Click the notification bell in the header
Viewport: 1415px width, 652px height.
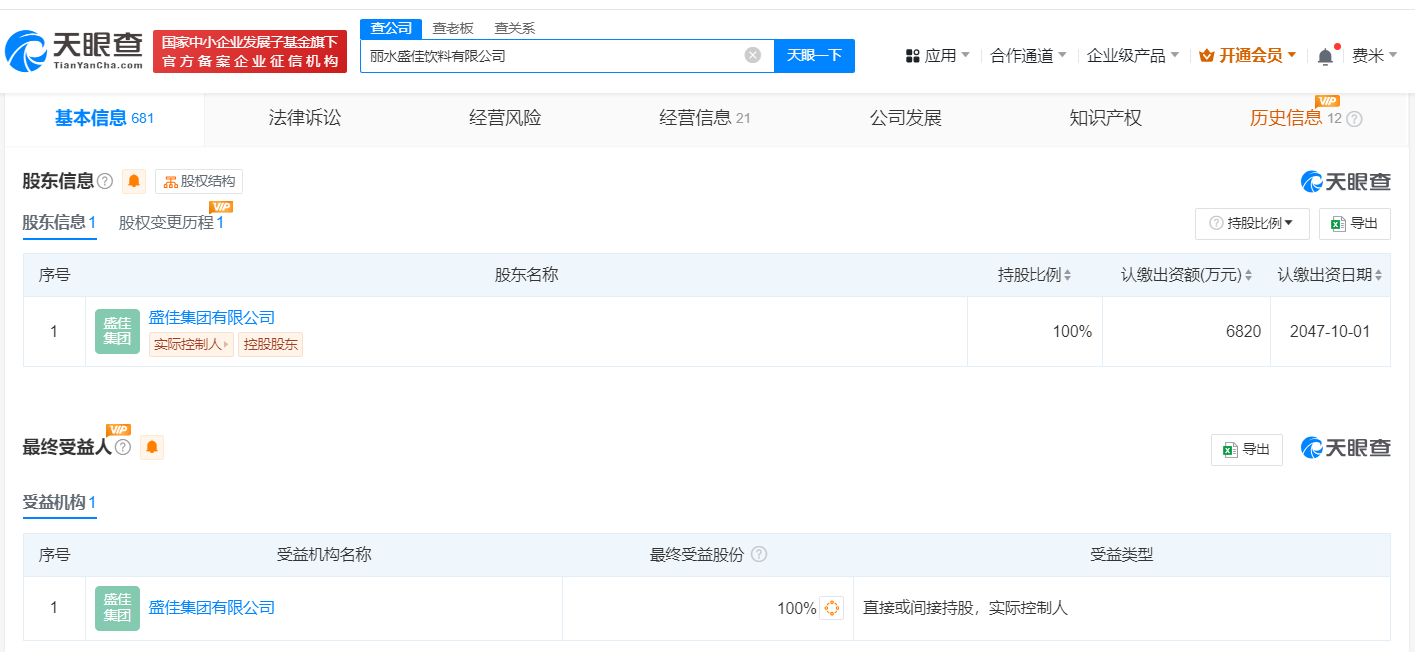pyautogui.click(x=1325, y=56)
